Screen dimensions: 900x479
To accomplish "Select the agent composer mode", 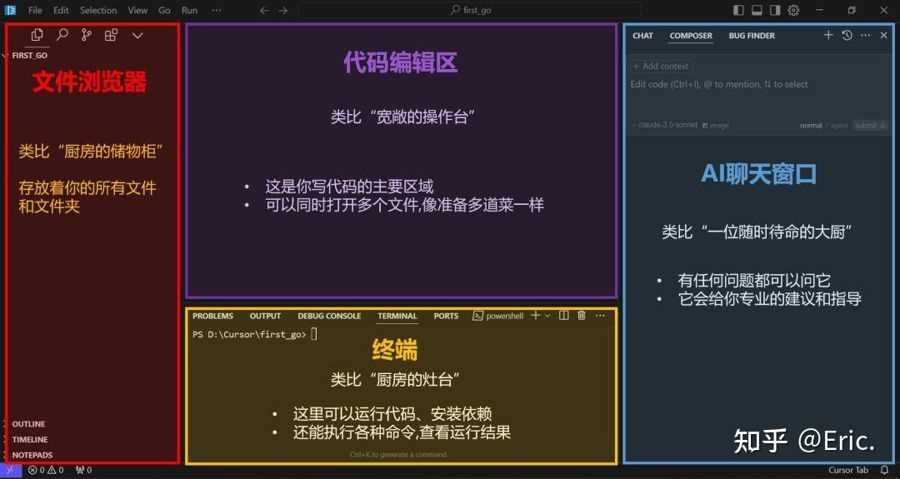I will click(839, 125).
